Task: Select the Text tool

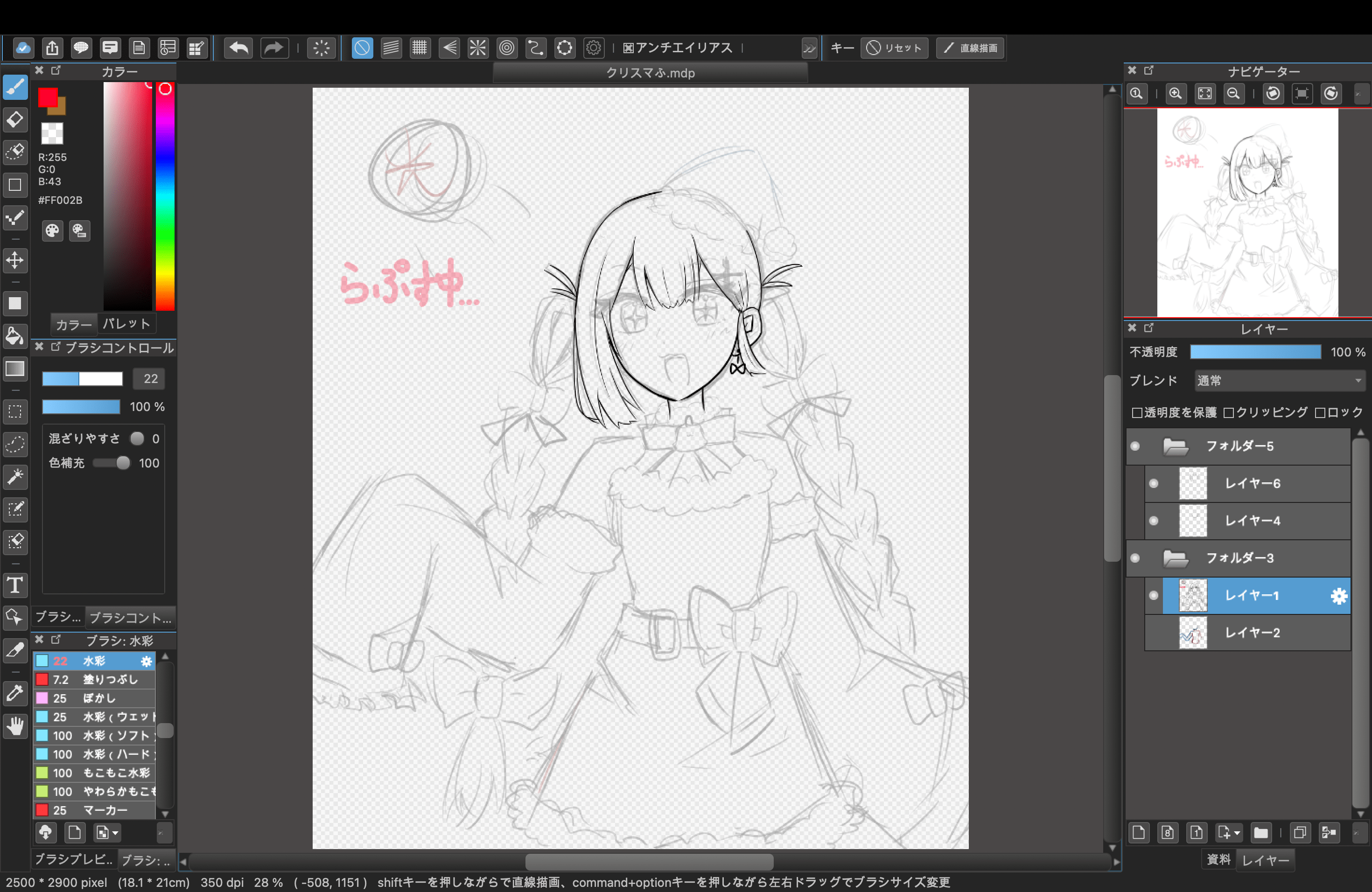Action: coord(15,585)
